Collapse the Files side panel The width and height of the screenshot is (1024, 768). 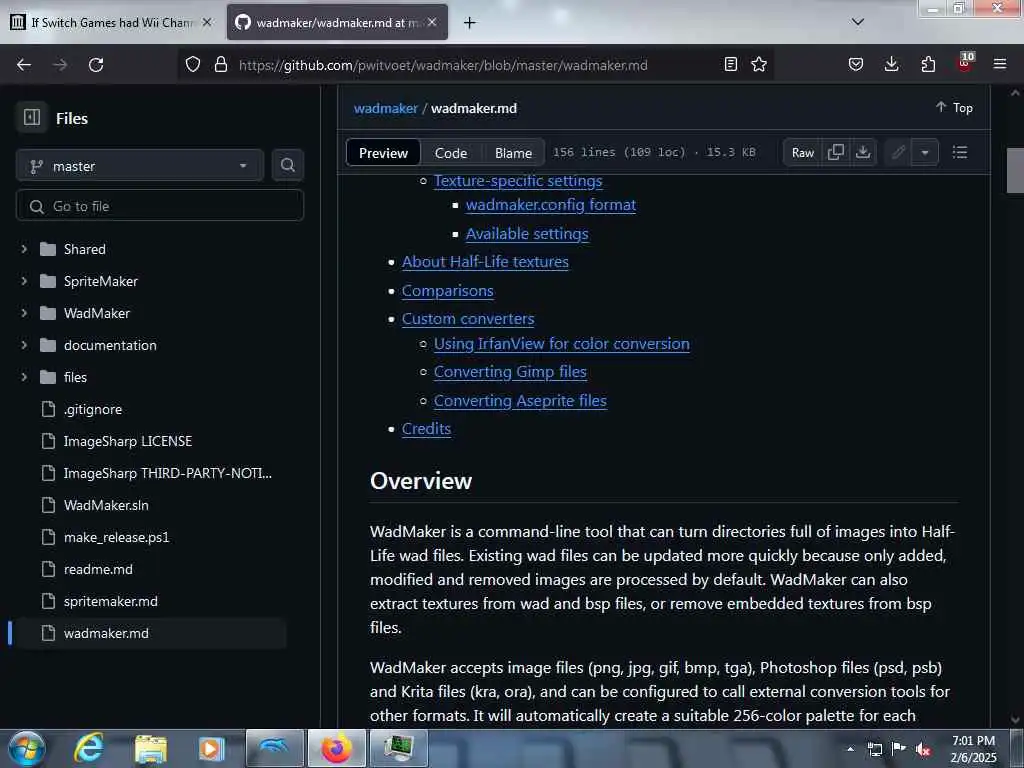coord(32,118)
